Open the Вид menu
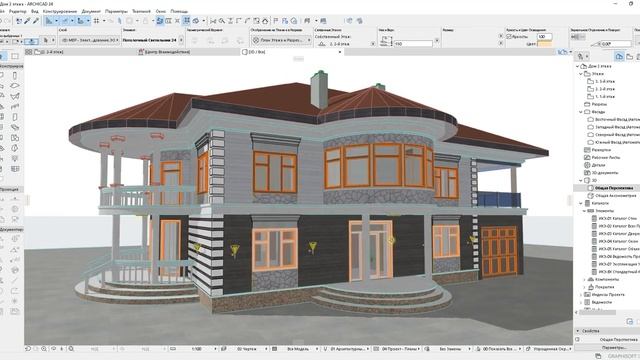 35,11
